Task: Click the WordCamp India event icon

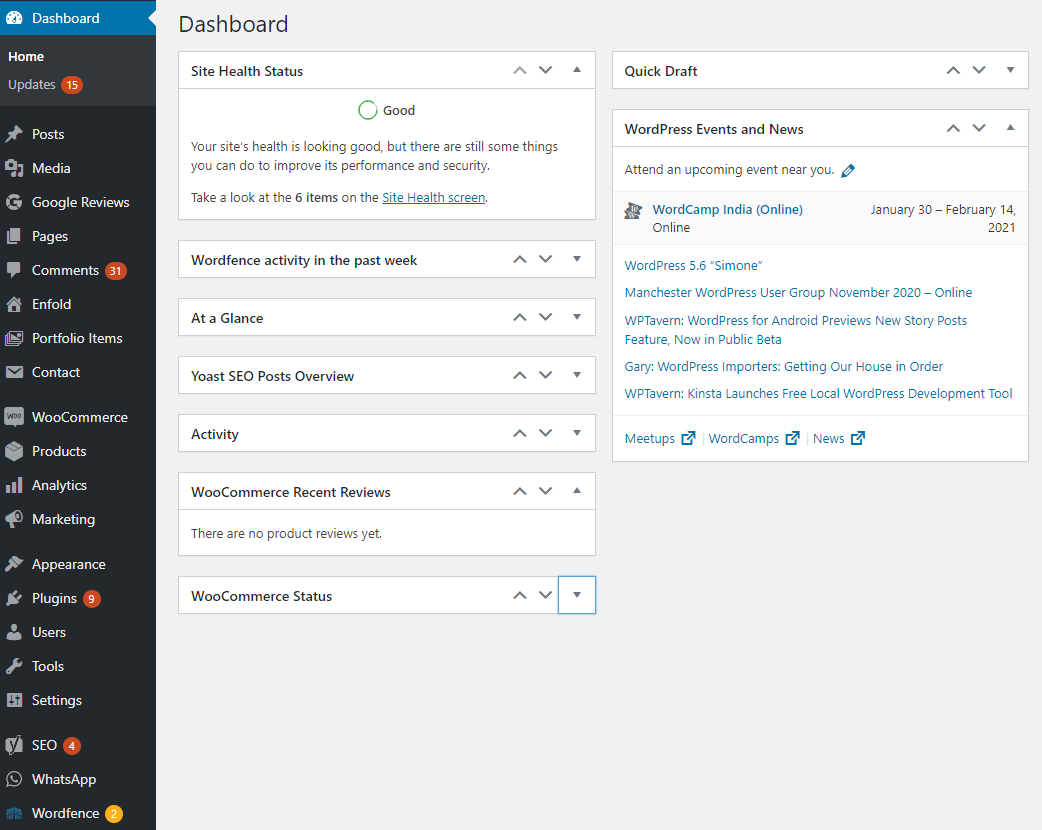Action: (x=633, y=211)
